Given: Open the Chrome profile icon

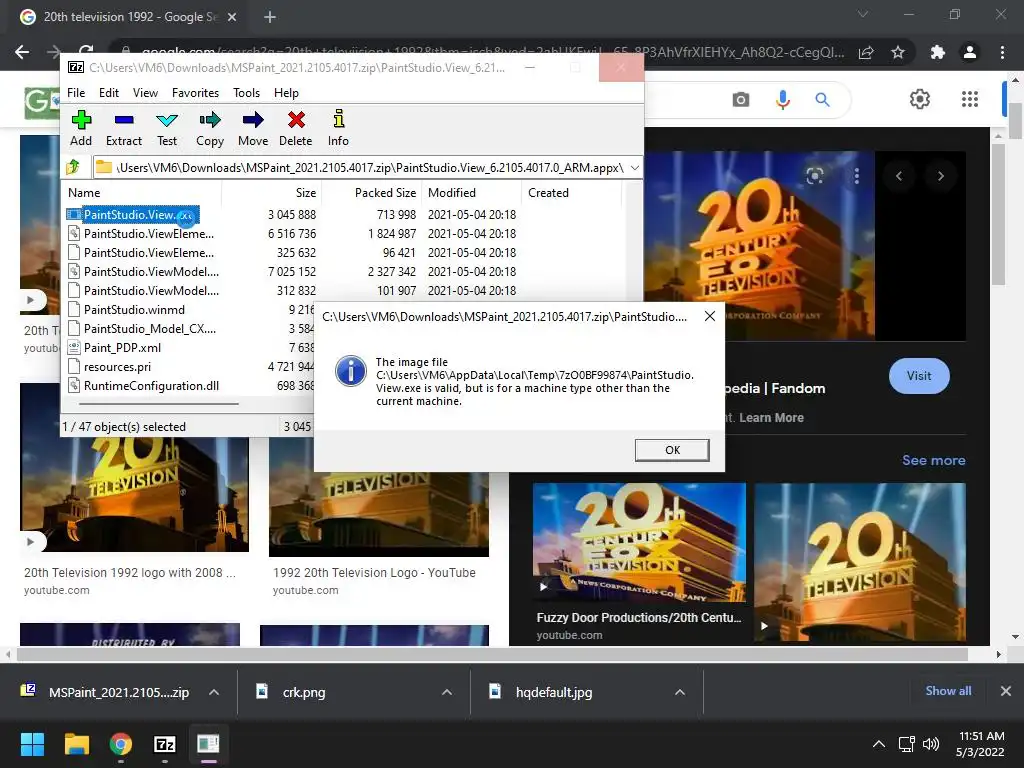Looking at the screenshot, I should pos(970,52).
